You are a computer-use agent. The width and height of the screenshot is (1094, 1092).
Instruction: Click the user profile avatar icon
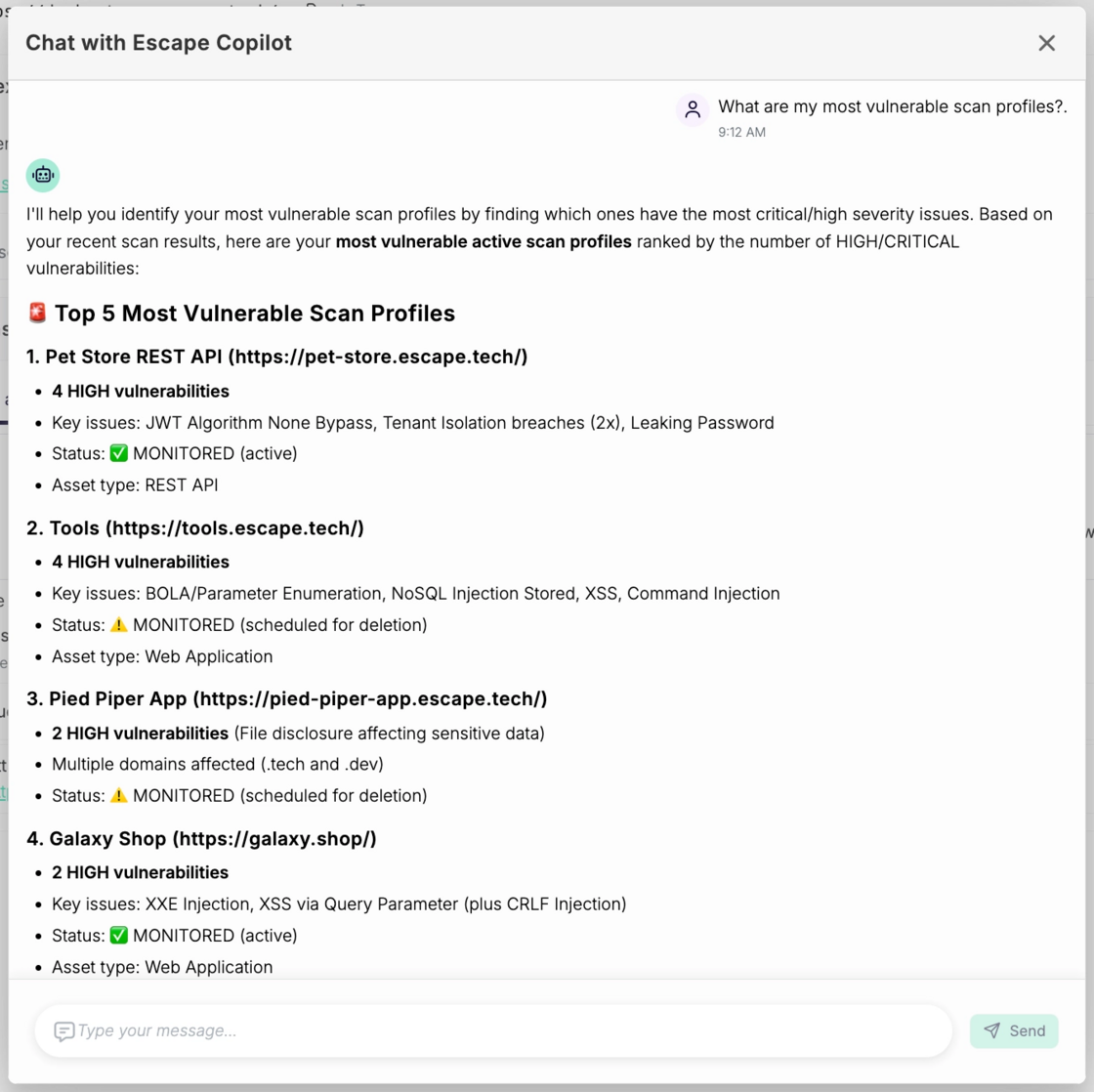click(693, 110)
